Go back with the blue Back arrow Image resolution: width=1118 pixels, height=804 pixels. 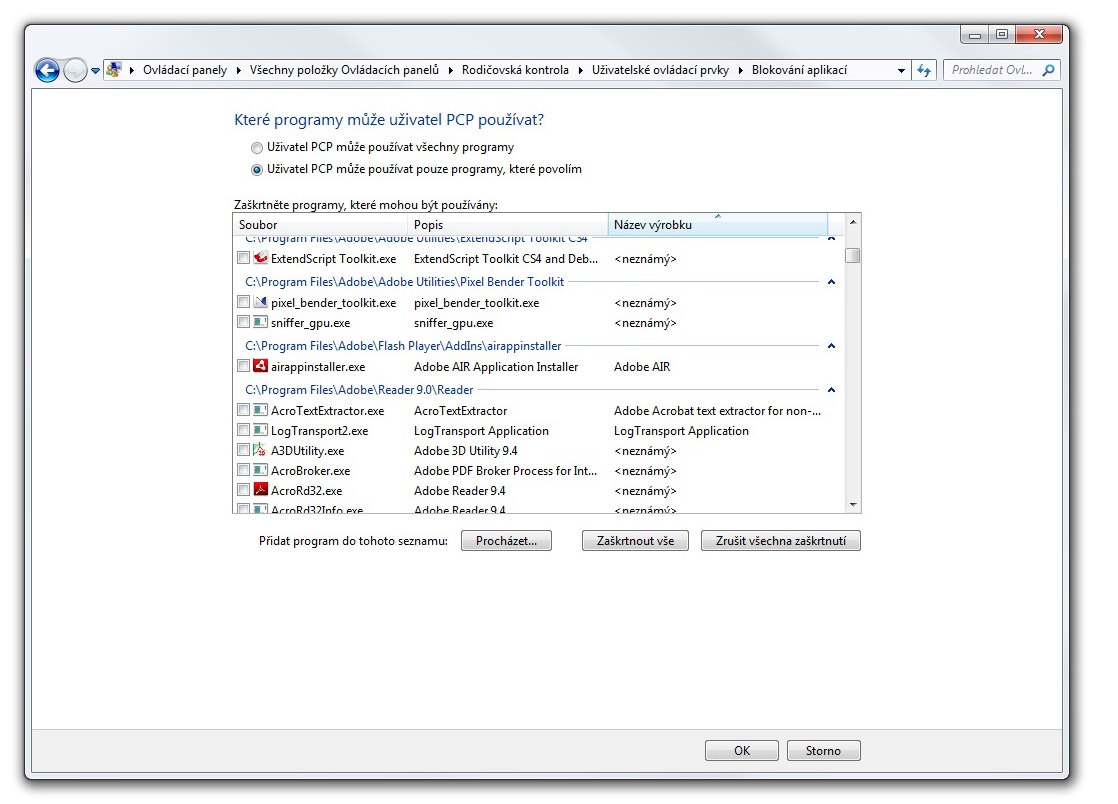tap(47, 70)
